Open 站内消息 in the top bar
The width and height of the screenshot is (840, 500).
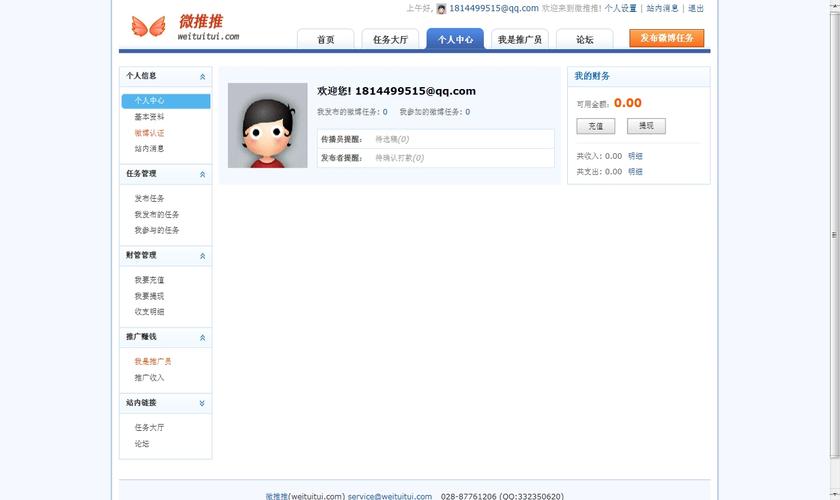pos(662,8)
